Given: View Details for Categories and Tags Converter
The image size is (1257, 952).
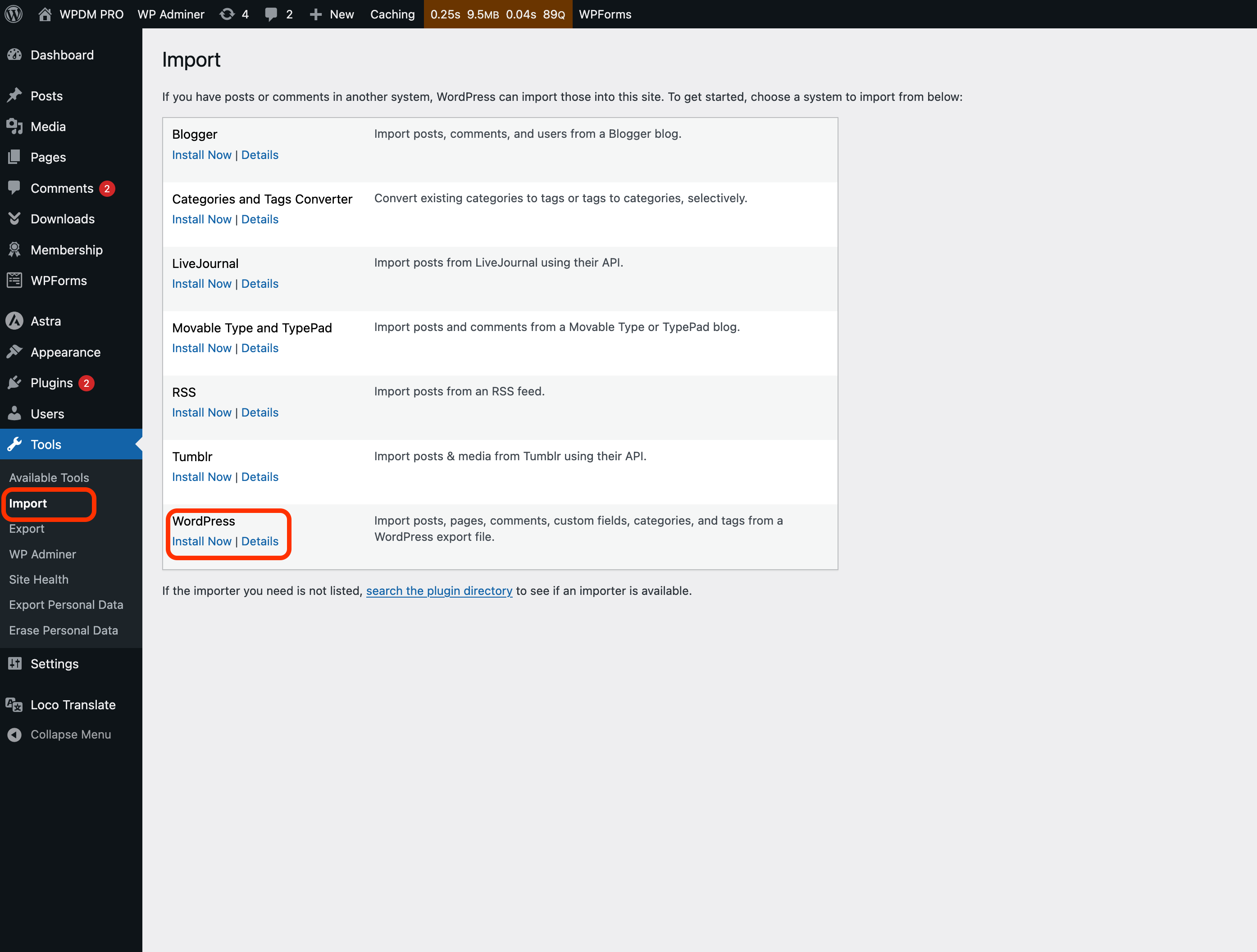Looking at the screenshot, I should [260, 219].
